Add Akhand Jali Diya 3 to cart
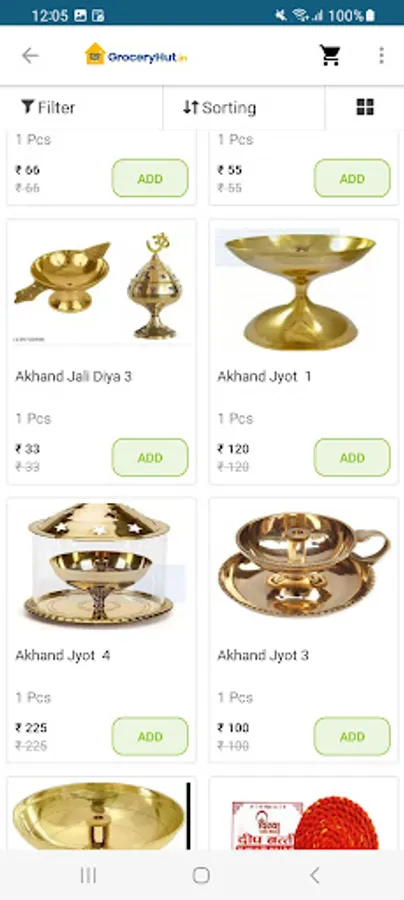The height and width of the screenshot is (900, 404). pos(150,457)
